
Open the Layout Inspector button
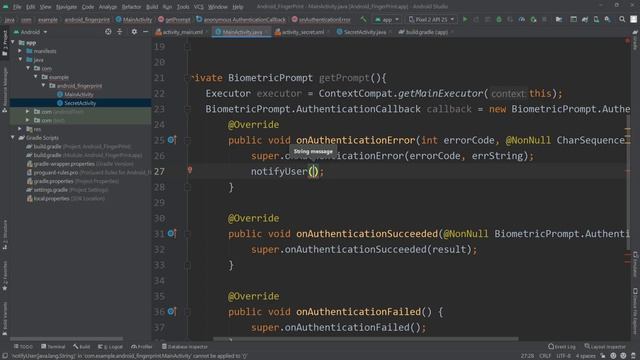tap(605, 347)
